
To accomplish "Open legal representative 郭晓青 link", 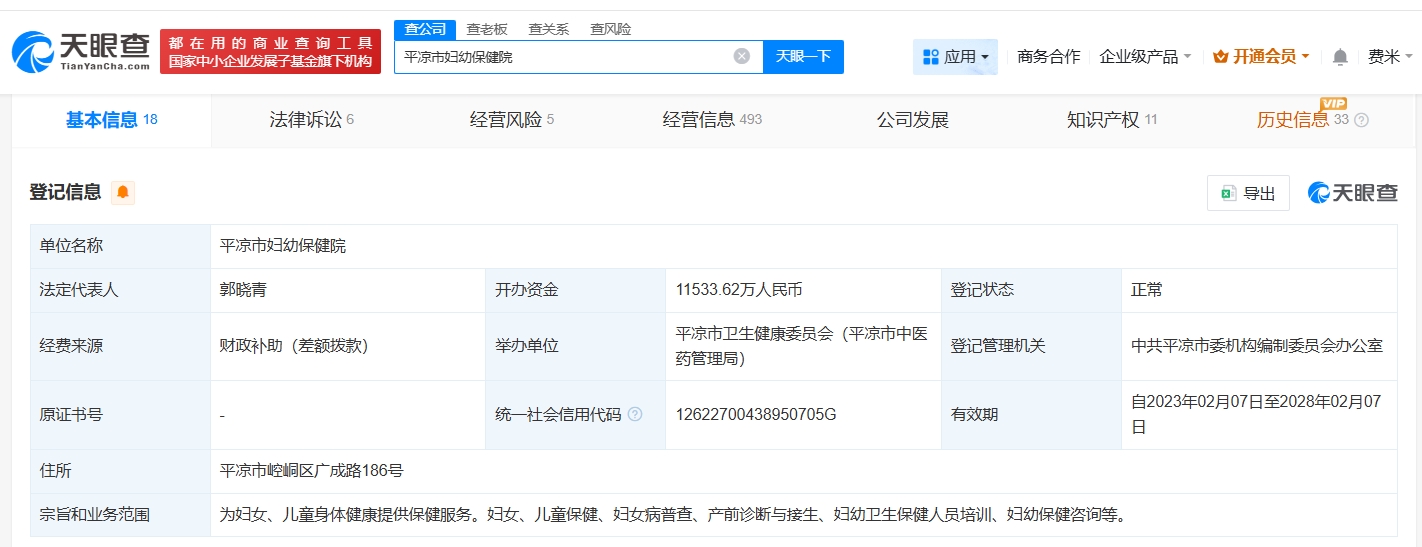I will (243, 290).
